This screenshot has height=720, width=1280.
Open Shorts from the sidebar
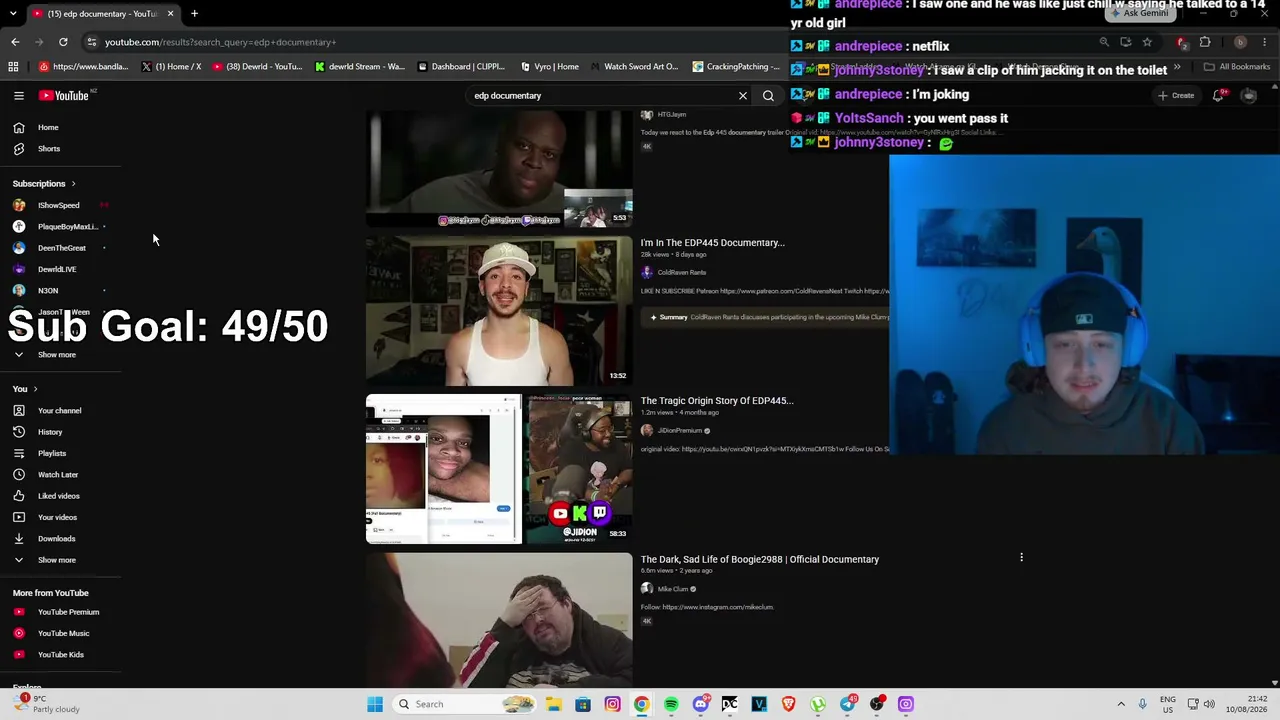pyautogui.click(x=48, y=149)
